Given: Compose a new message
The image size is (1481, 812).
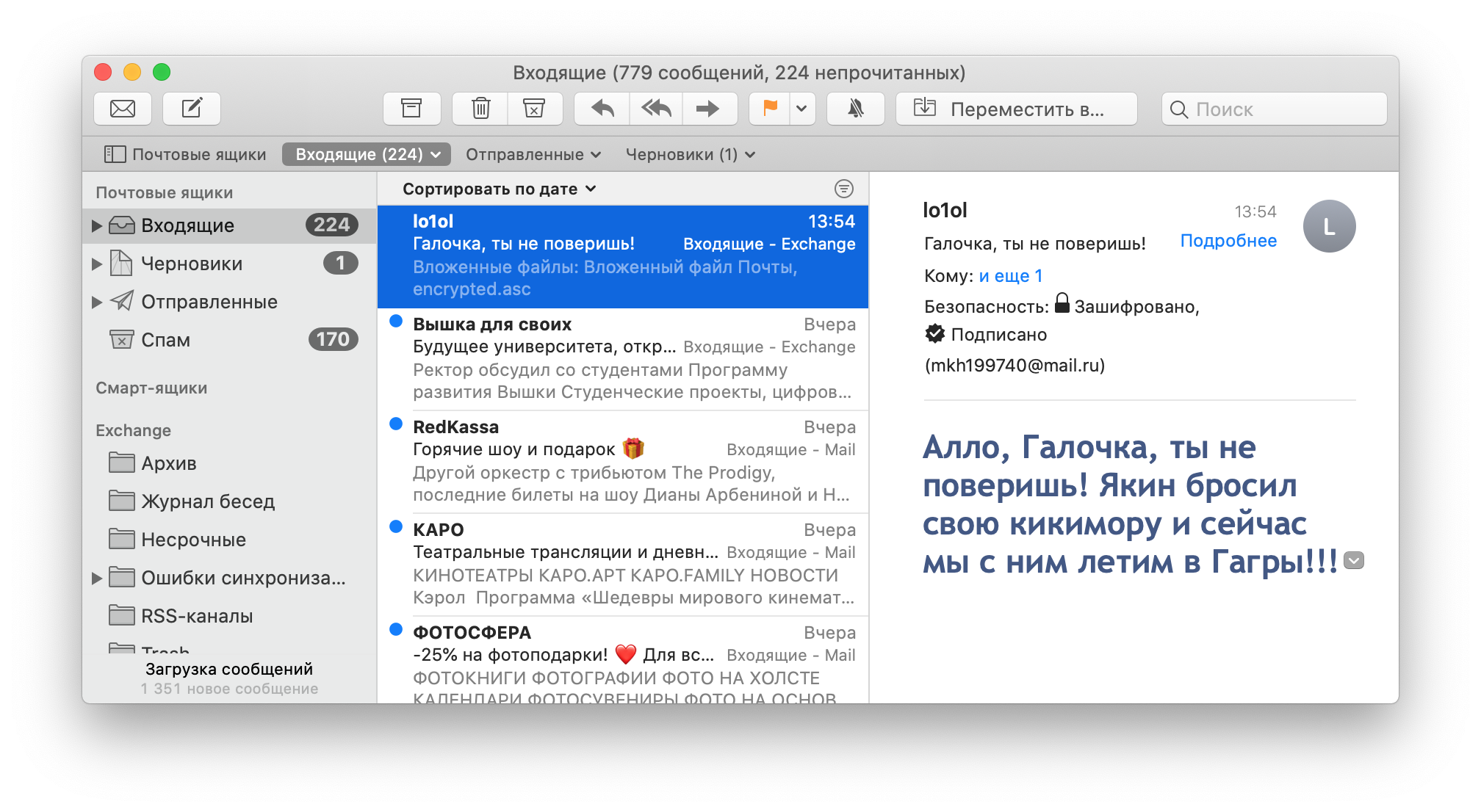Looking at the screenshot, I should (x=191, y=109).
